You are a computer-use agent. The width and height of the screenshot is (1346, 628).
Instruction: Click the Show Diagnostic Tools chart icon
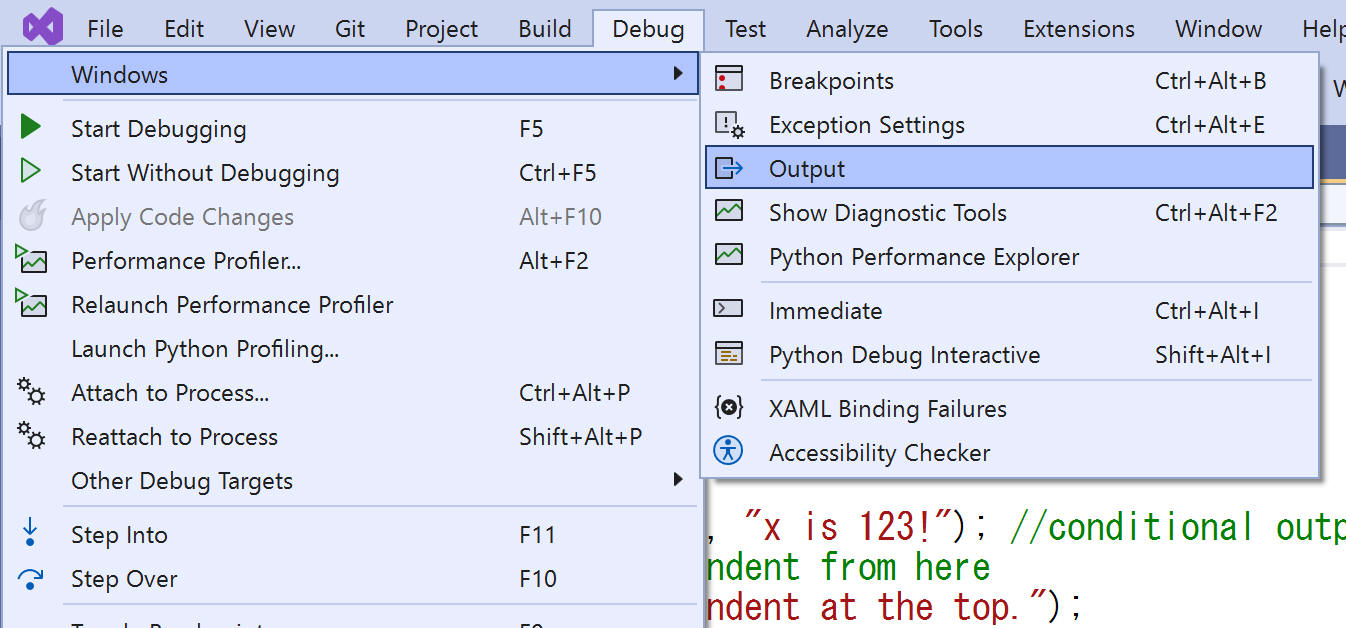729,211
